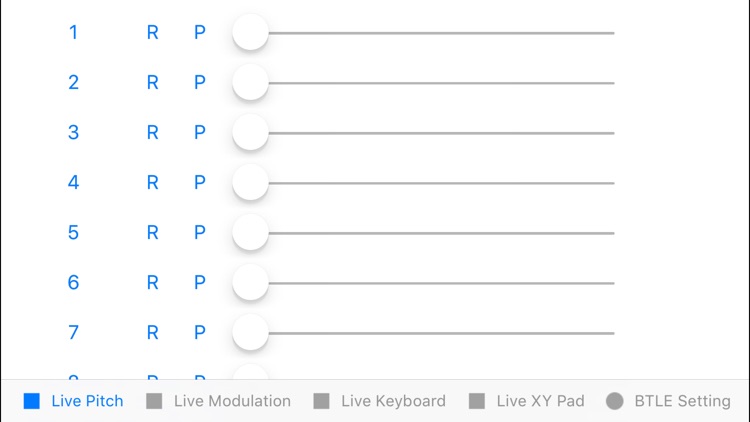Tap the Live Modulation square icon

coord(154,401)
